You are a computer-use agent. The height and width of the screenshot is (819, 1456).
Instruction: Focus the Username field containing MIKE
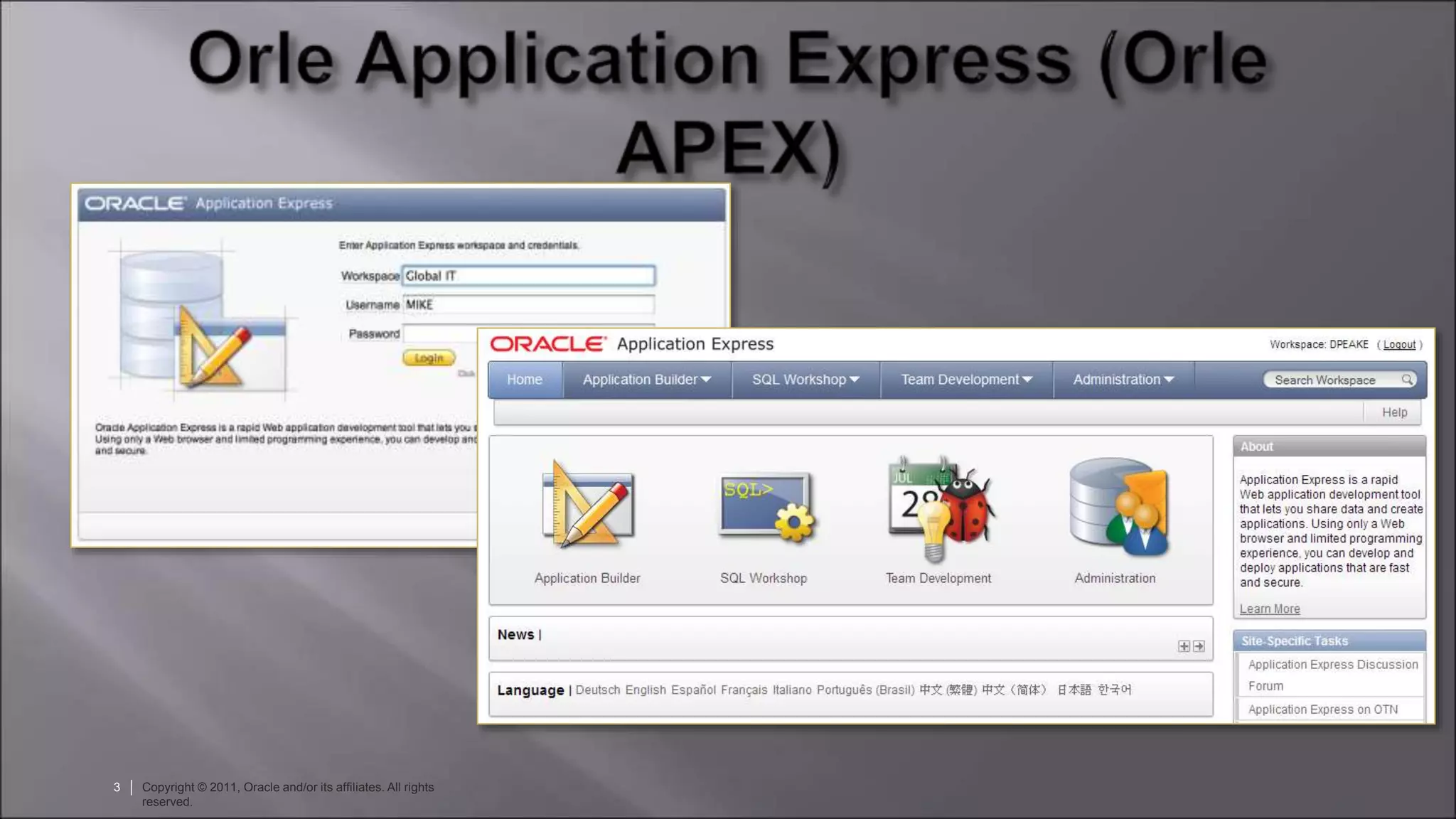[528, 304]
